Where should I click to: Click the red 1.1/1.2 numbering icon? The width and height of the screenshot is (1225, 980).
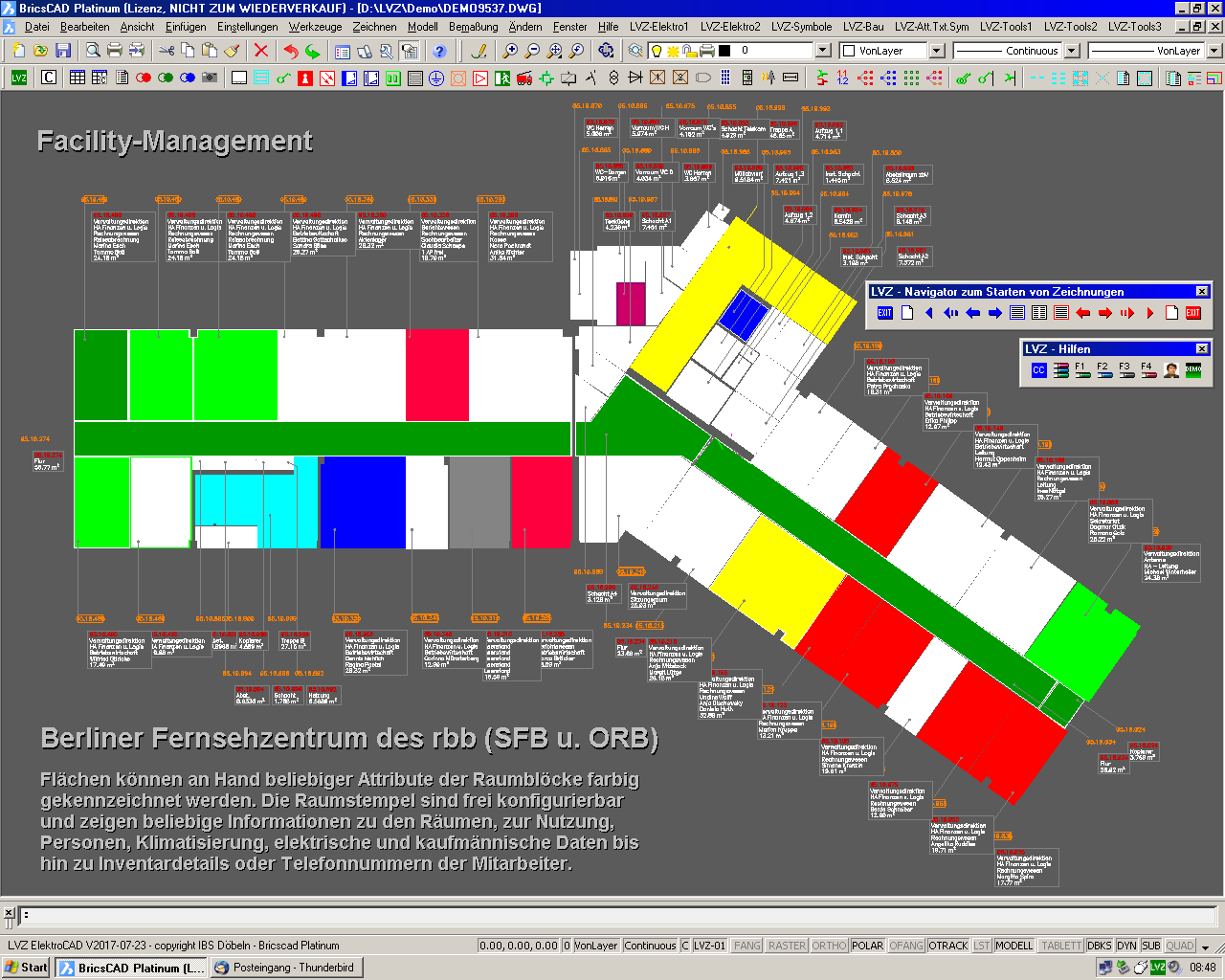coord(842,78)
